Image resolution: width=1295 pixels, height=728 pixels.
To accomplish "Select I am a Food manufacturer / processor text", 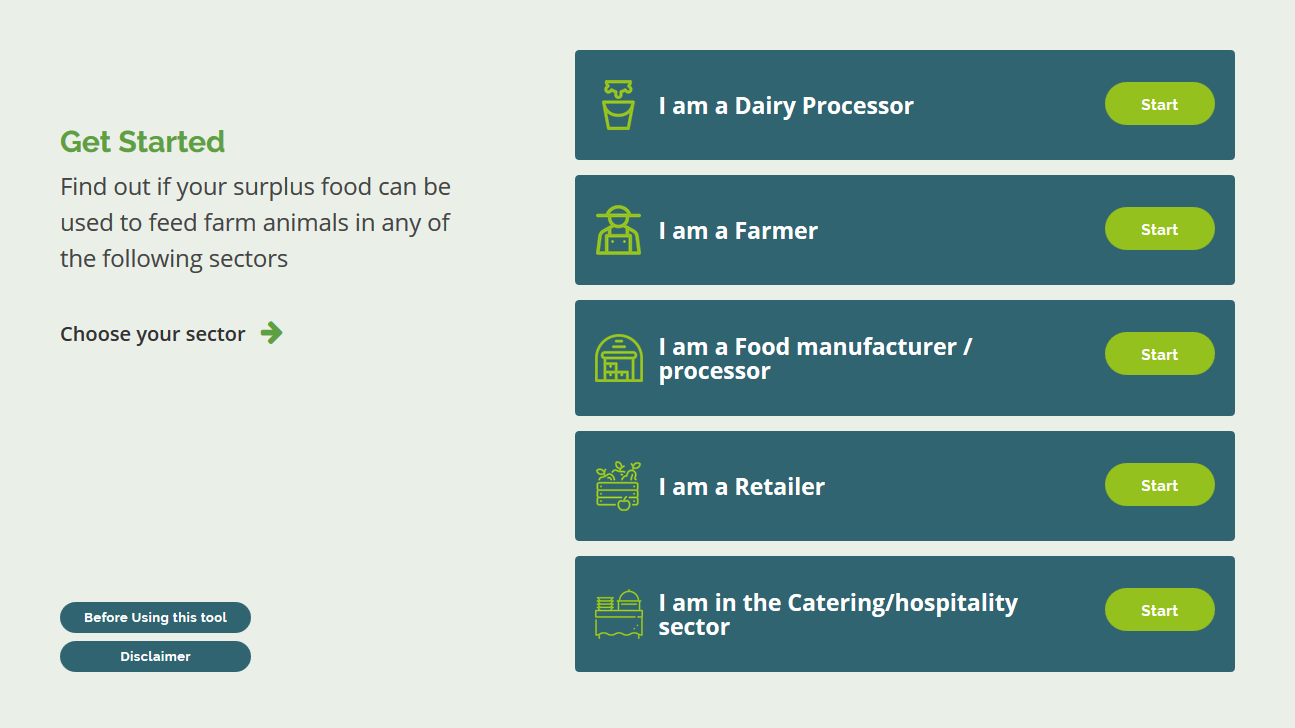I will tap(815, 359).
